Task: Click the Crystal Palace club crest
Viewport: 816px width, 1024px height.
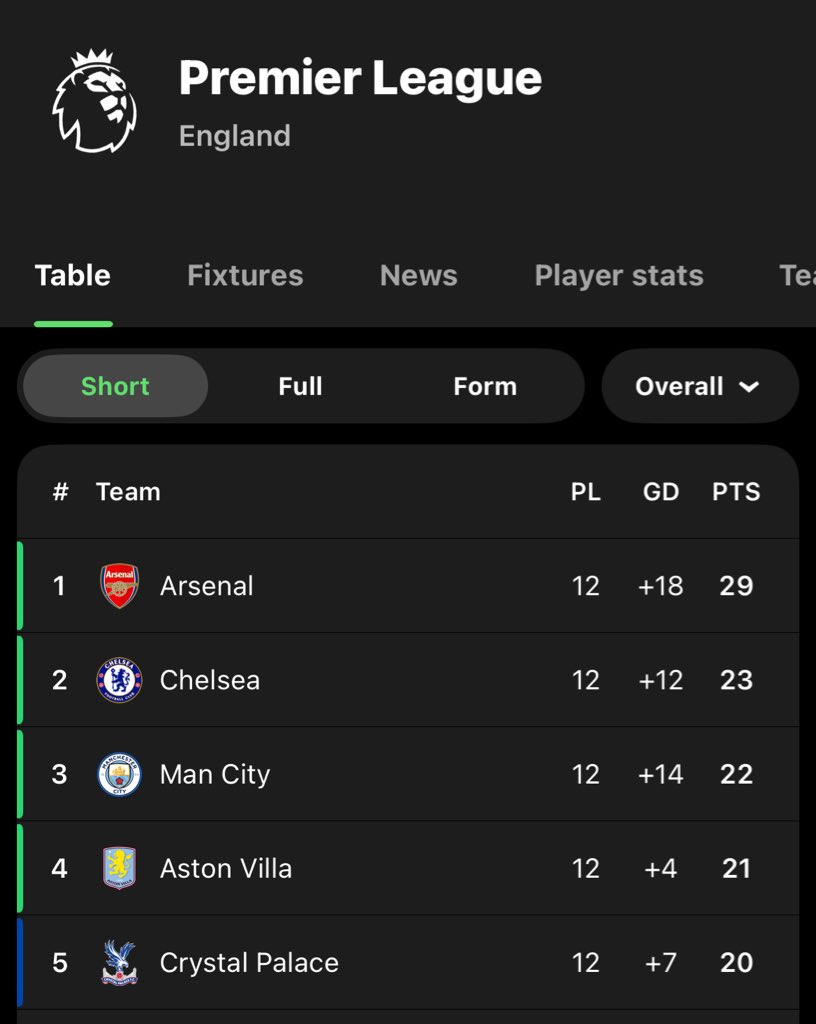Action: click(x=120, y=962)
